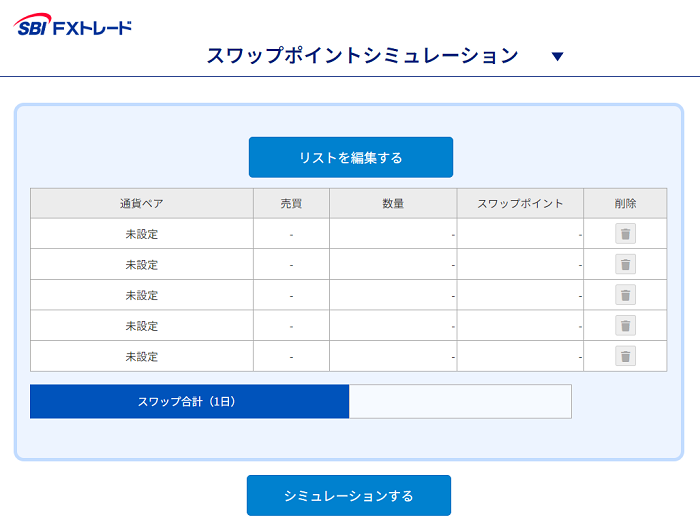This screenshot has height=526, width=700.
Task: Click the スワップポイントシミュレーション page title
Action: 362,56
